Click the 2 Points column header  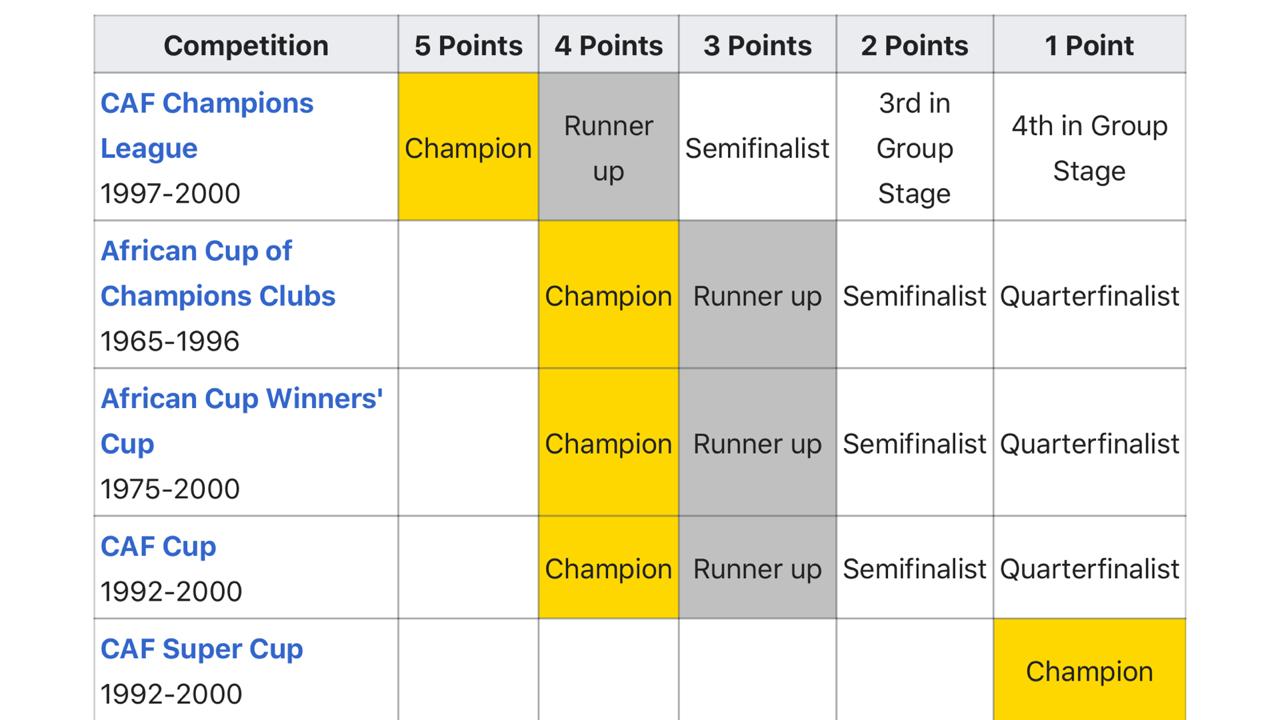click(x=914, y=45)
